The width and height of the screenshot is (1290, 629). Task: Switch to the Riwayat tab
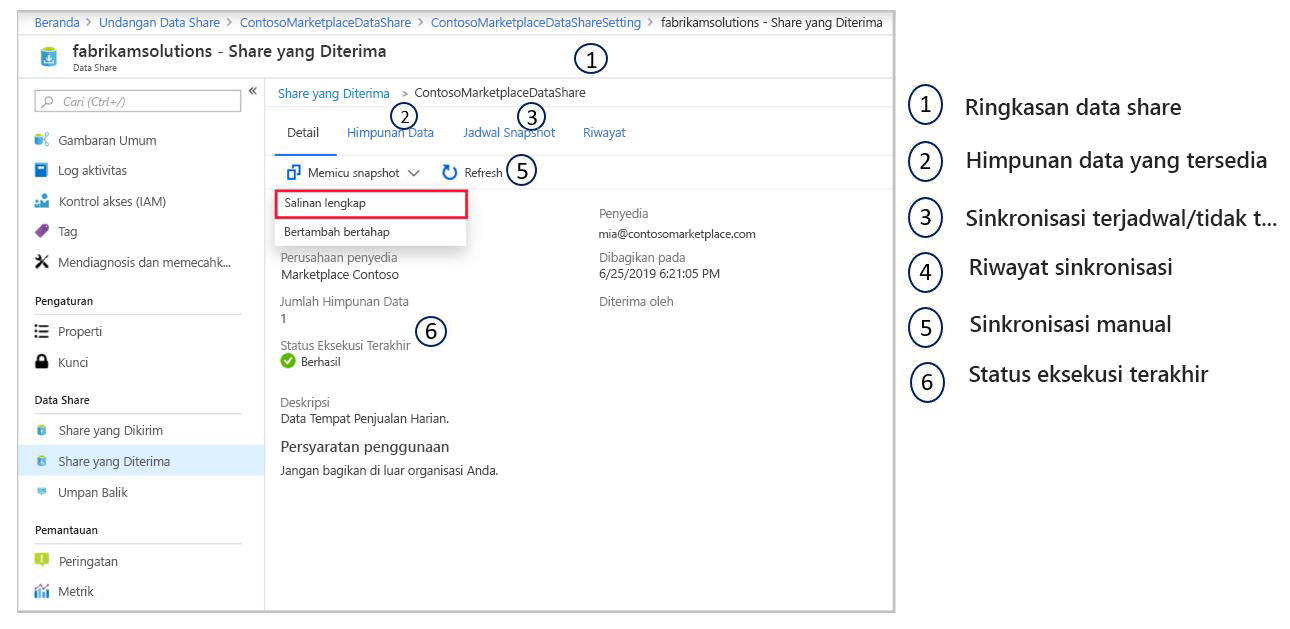coord(603,131)
